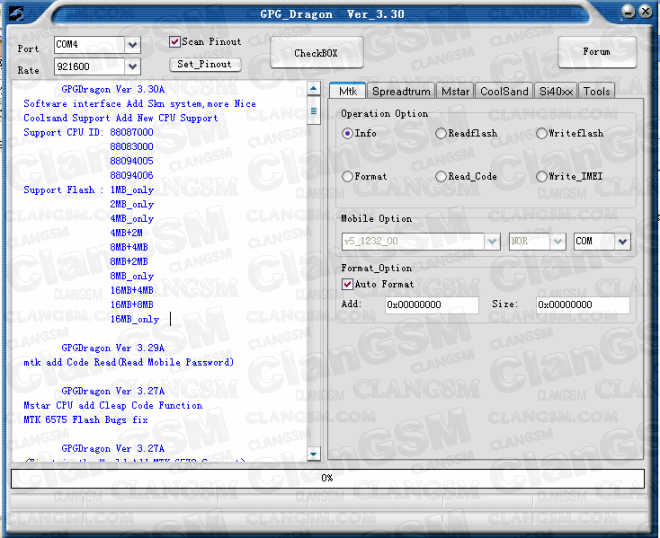Screen dimensions: 660x538
Task: Click the 'Mstar CPU add Cleap Code Function' line
Action: pos(113,405)
